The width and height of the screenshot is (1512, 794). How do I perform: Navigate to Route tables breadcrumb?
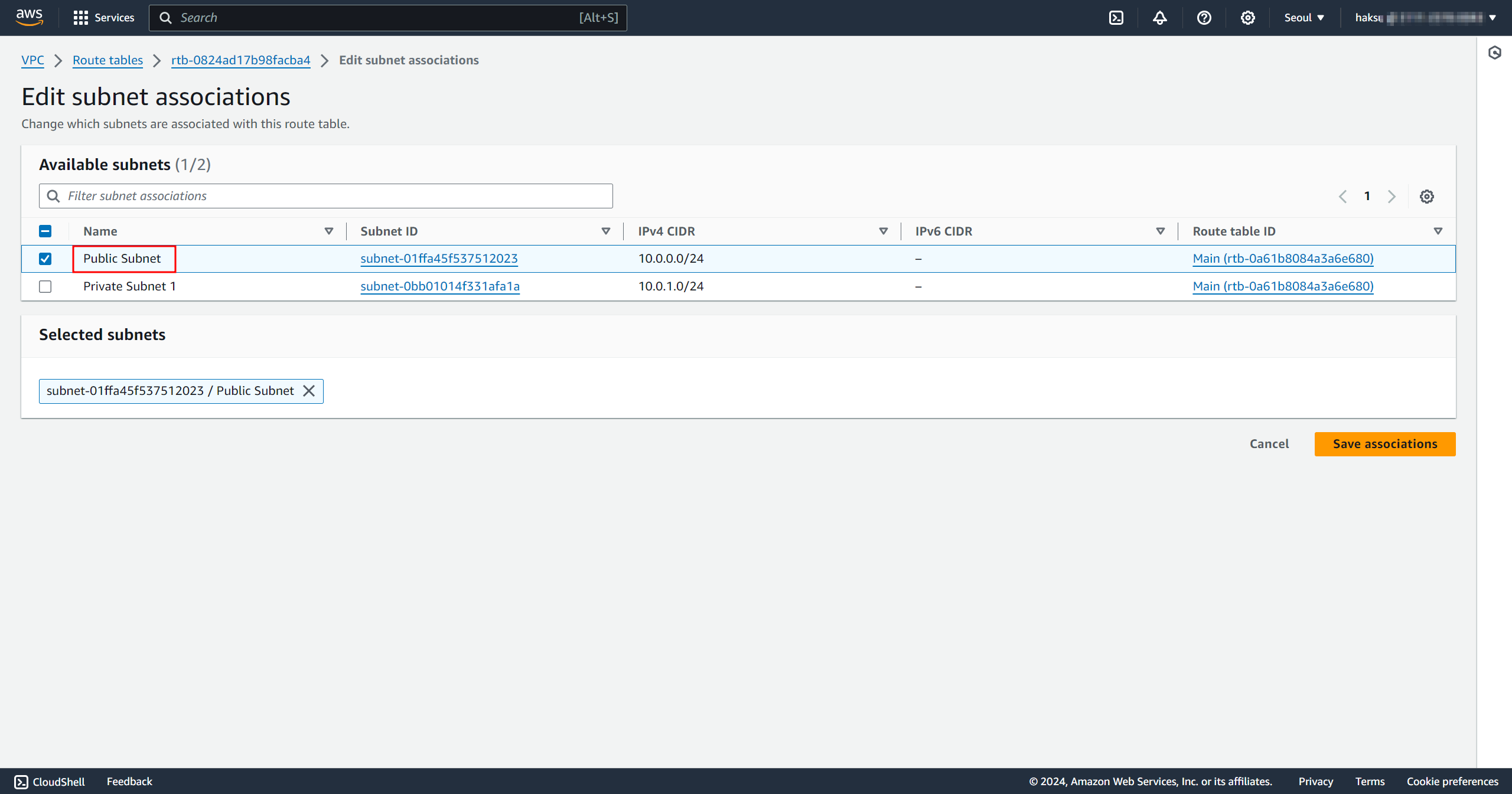coord(107,60)
